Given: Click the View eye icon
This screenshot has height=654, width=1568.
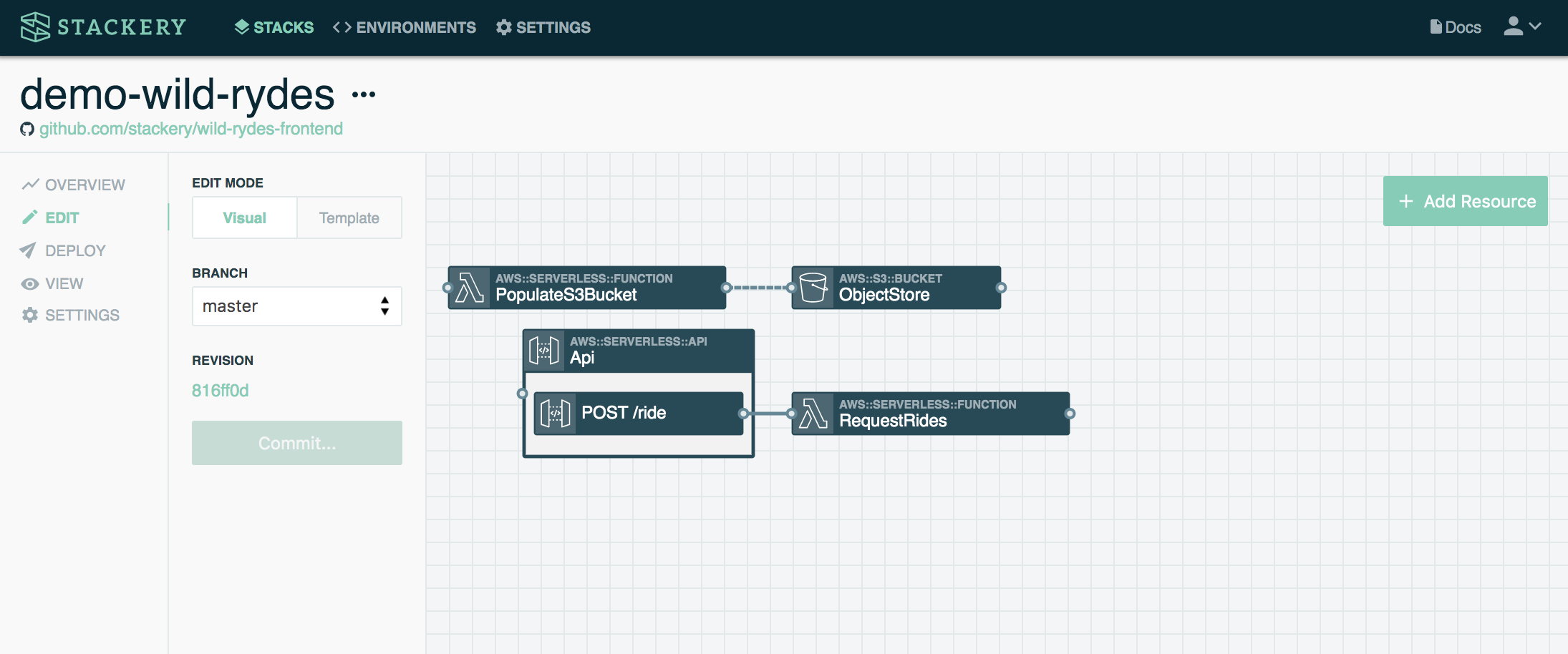Looking at the screenshot, I should point(30,284).
